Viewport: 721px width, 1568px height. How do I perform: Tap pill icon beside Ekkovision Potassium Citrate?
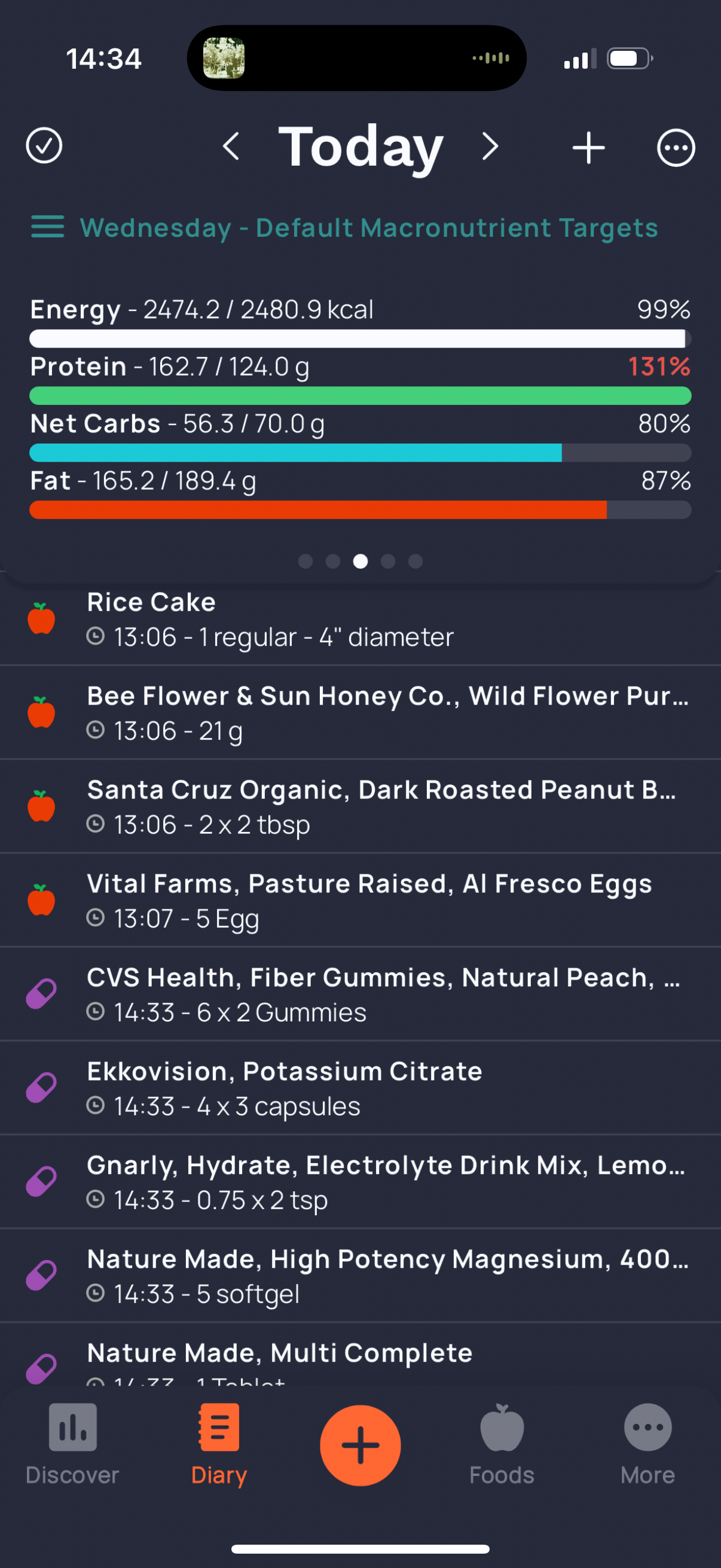pyautogui.click(x=41, y=1088)
